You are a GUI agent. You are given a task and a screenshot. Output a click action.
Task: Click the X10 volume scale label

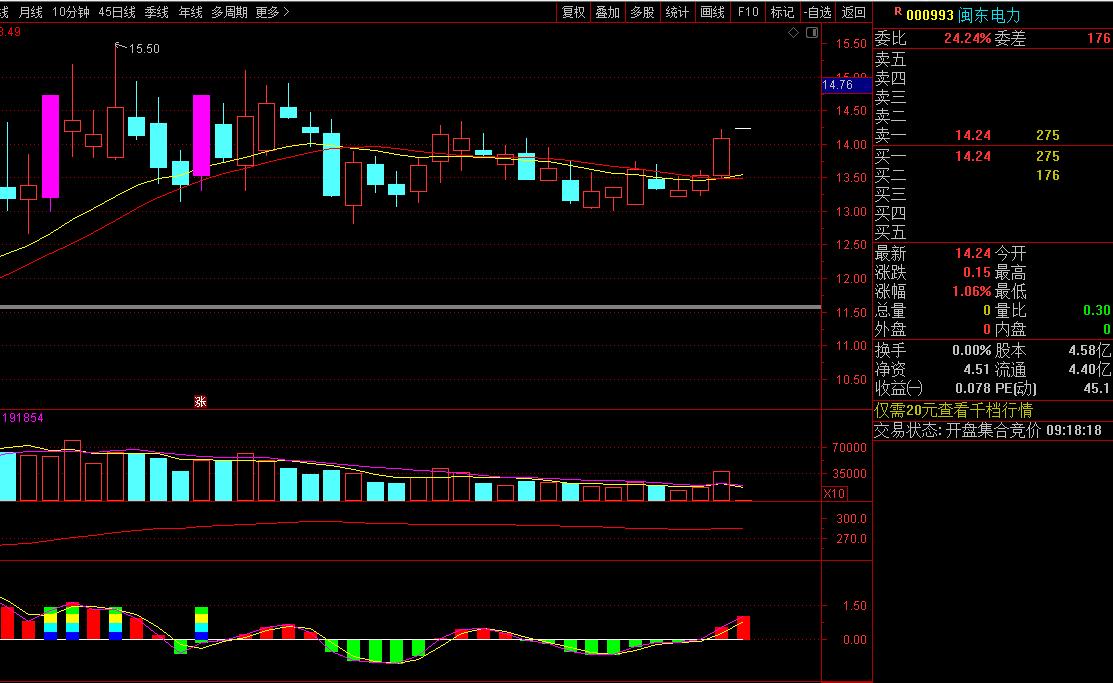tap(834, 493)
